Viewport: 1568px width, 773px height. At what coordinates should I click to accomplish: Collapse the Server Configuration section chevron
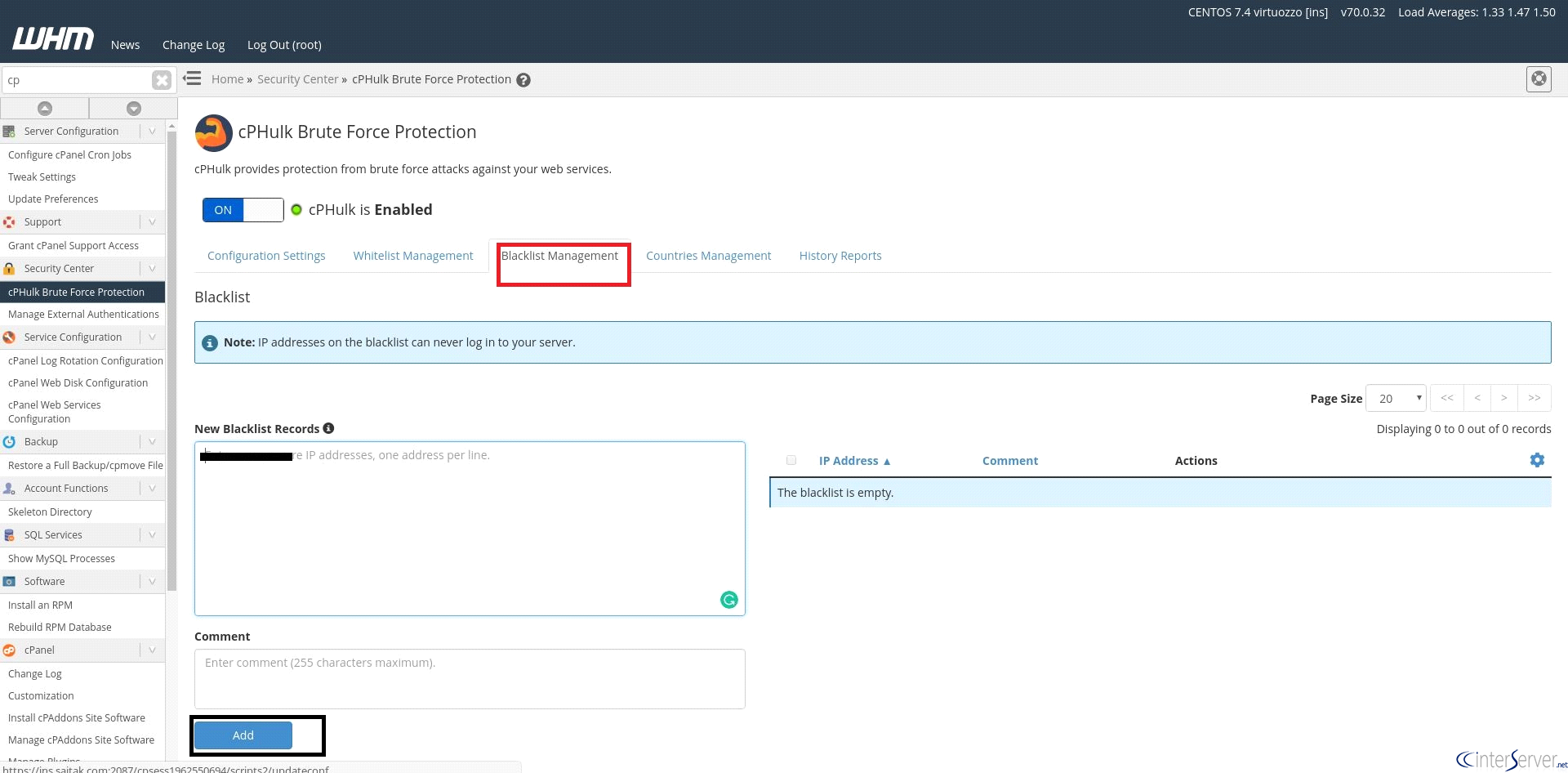pos(152,132)
